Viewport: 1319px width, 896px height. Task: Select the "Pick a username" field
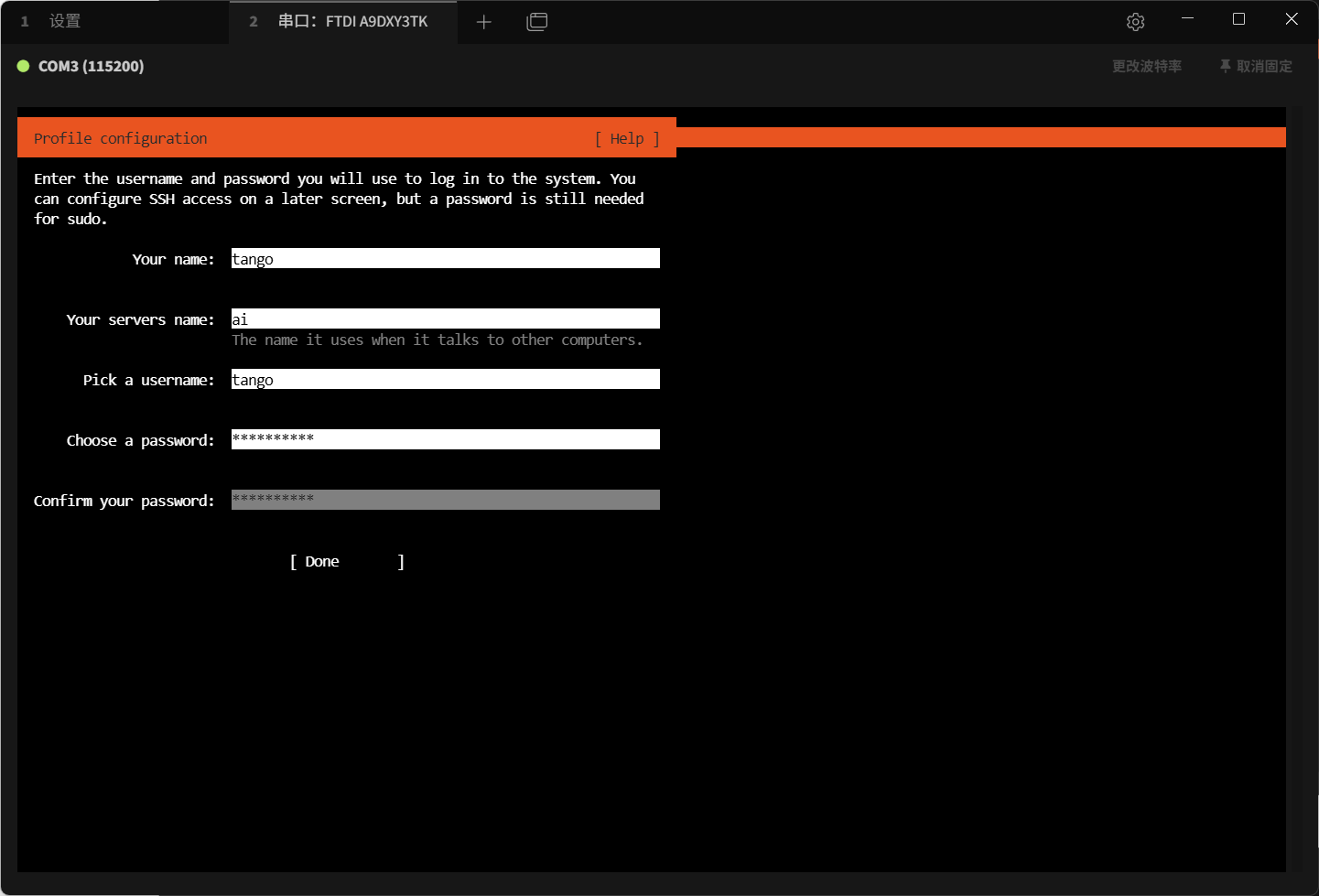[445, 380]
